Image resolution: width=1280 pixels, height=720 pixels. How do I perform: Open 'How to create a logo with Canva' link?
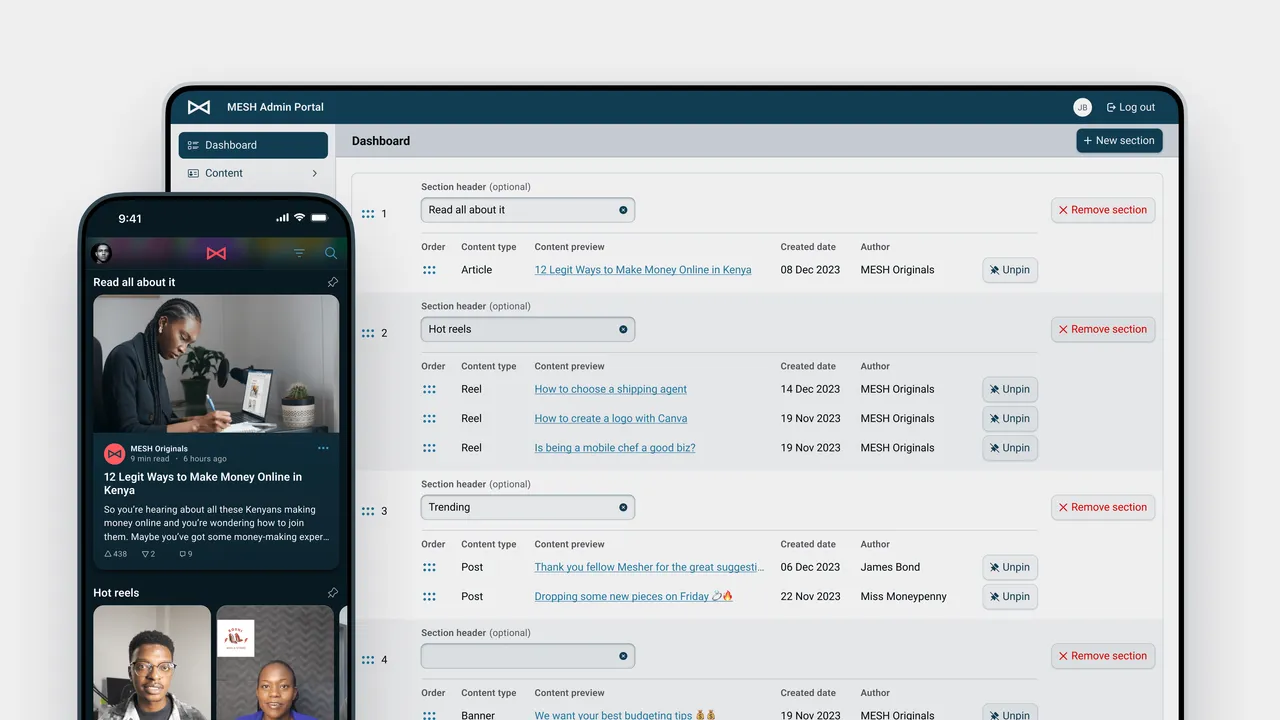pyautogui.click(x=611, y=419)
